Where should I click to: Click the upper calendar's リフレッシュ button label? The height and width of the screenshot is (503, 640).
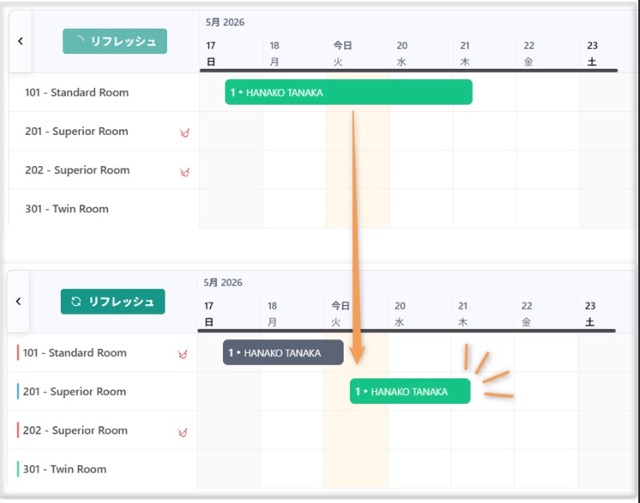(123, 41)
